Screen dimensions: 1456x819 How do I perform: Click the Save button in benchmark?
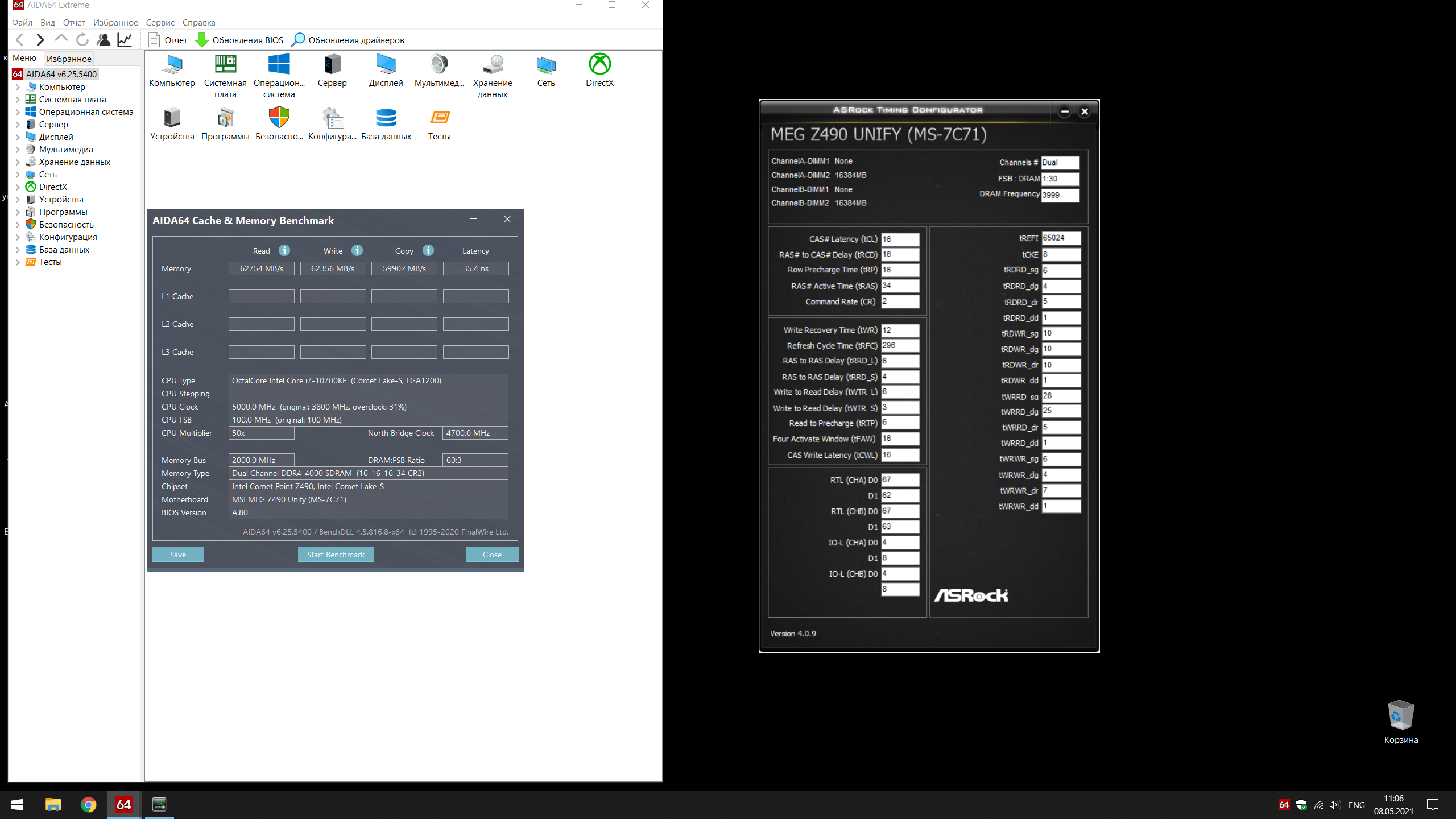(178, 555)
